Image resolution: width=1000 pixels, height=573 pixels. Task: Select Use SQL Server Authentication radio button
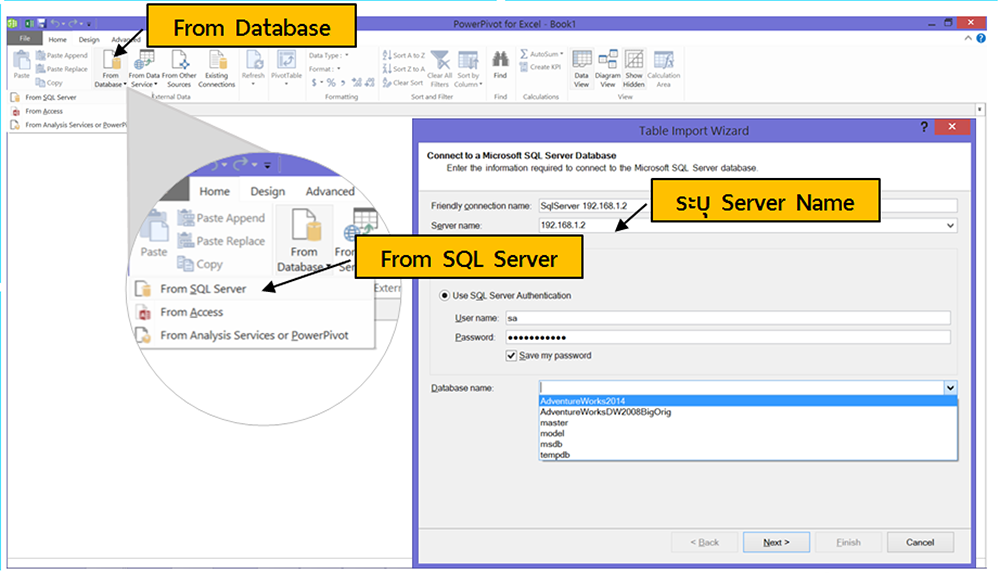click(445, 295)
